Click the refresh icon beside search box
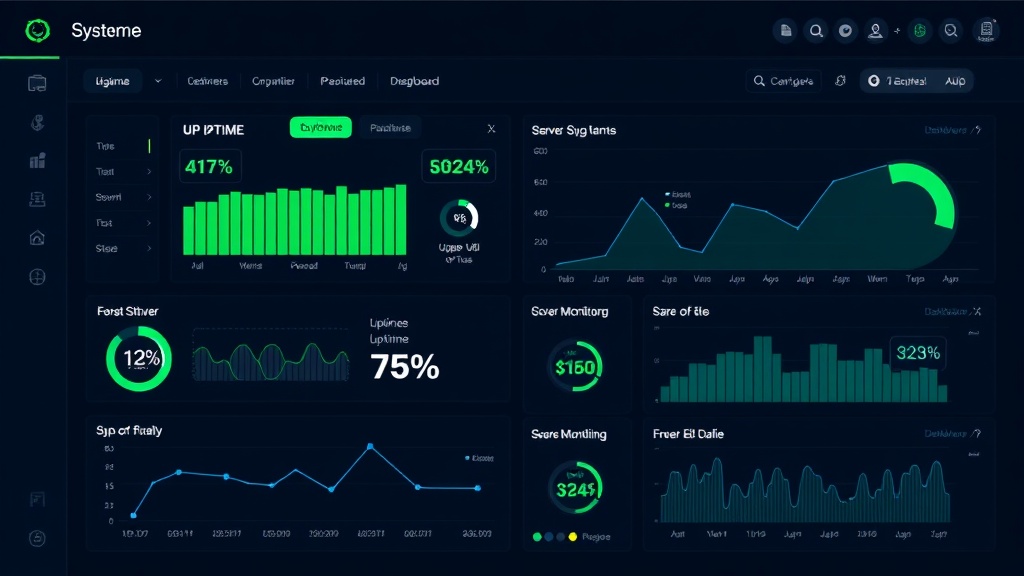Viewport: 1024px width, 576px height. [x=840, y=81]
